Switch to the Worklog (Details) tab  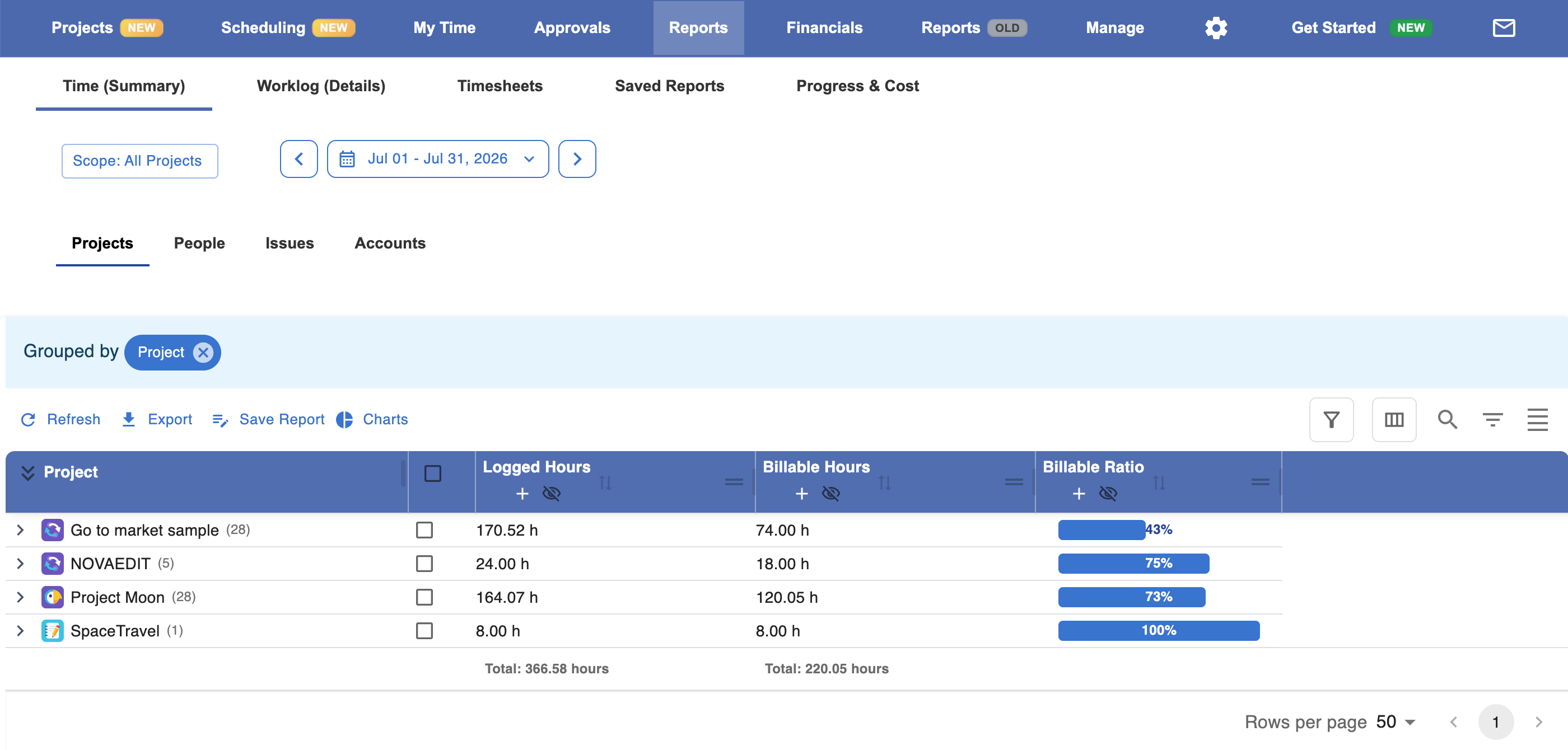321,86
